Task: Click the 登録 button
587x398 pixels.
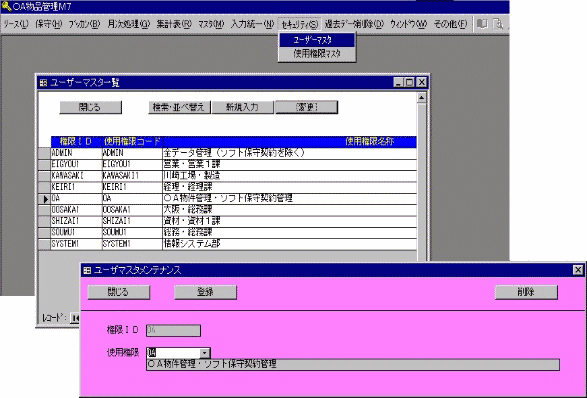Action: click(x=205, y=292)
